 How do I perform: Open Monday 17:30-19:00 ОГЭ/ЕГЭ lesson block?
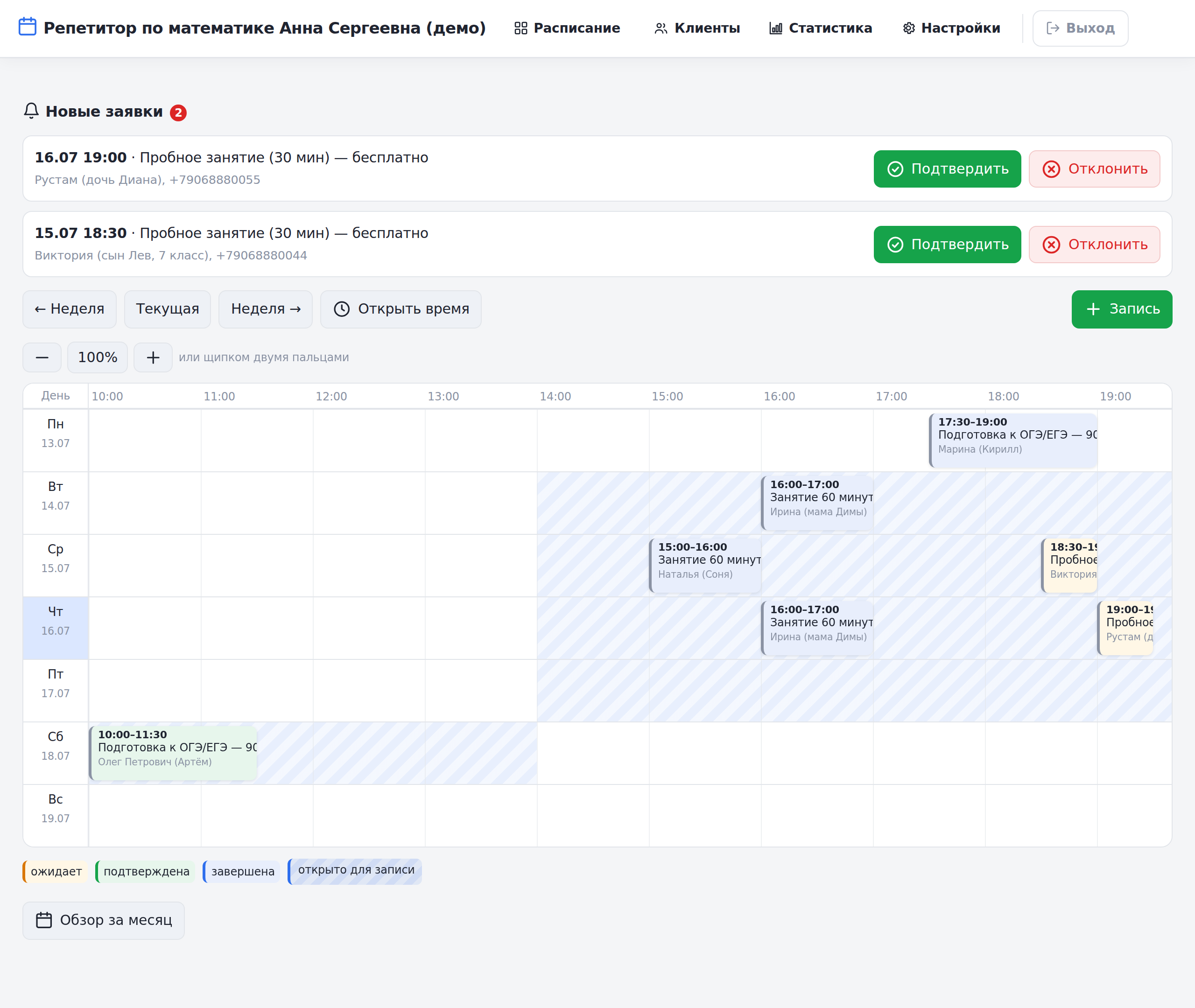[1013, 441]
